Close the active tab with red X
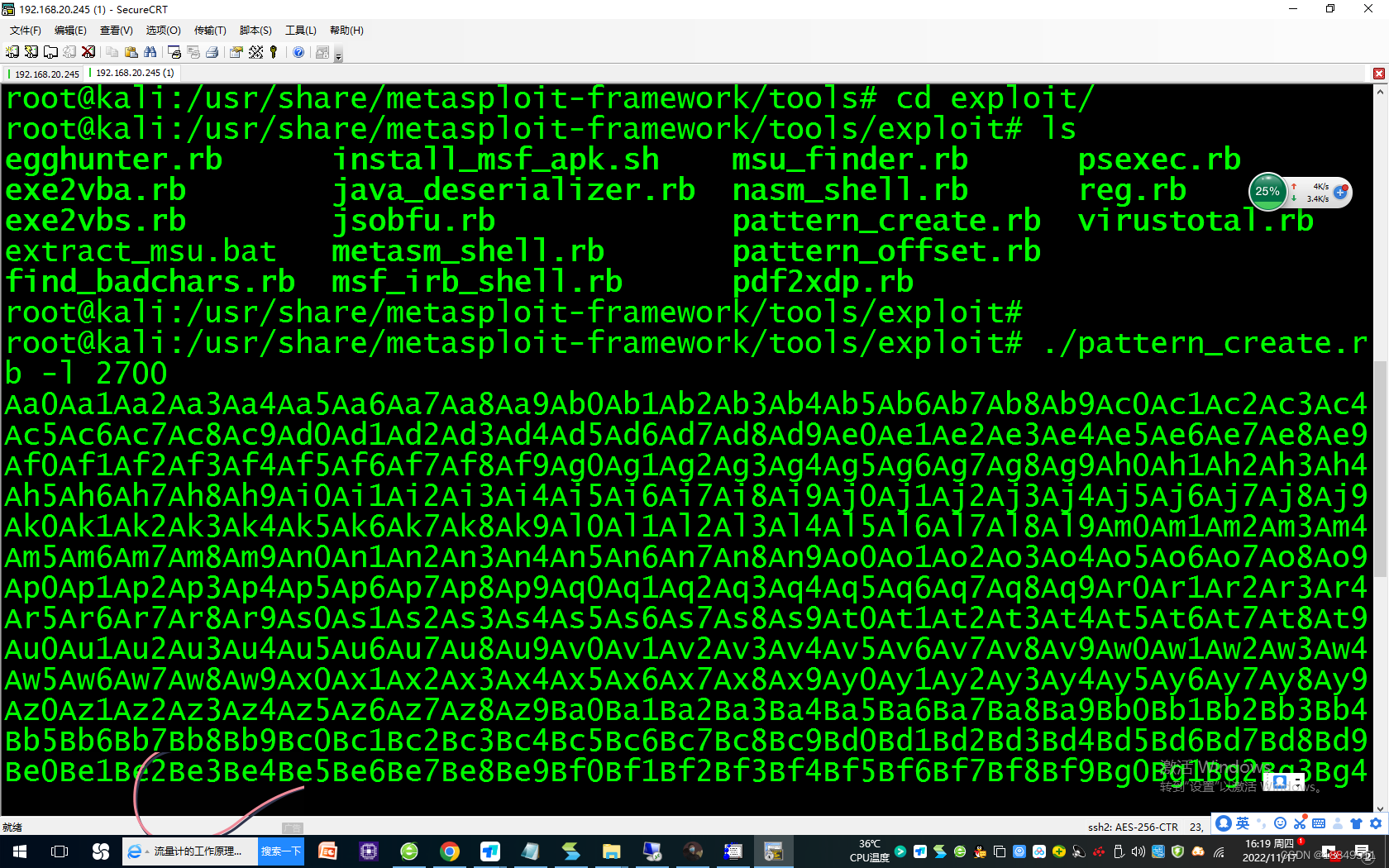The width and height of the screenshot is (1389, 868). click(x=1379, y=74)
